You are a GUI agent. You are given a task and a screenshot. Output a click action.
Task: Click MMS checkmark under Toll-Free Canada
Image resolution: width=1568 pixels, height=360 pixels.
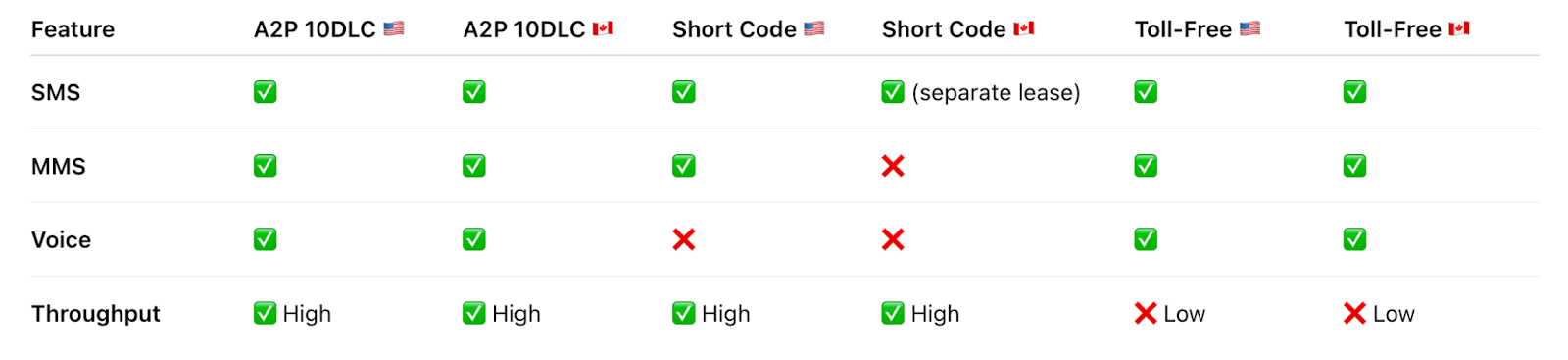click(1354, 166)
